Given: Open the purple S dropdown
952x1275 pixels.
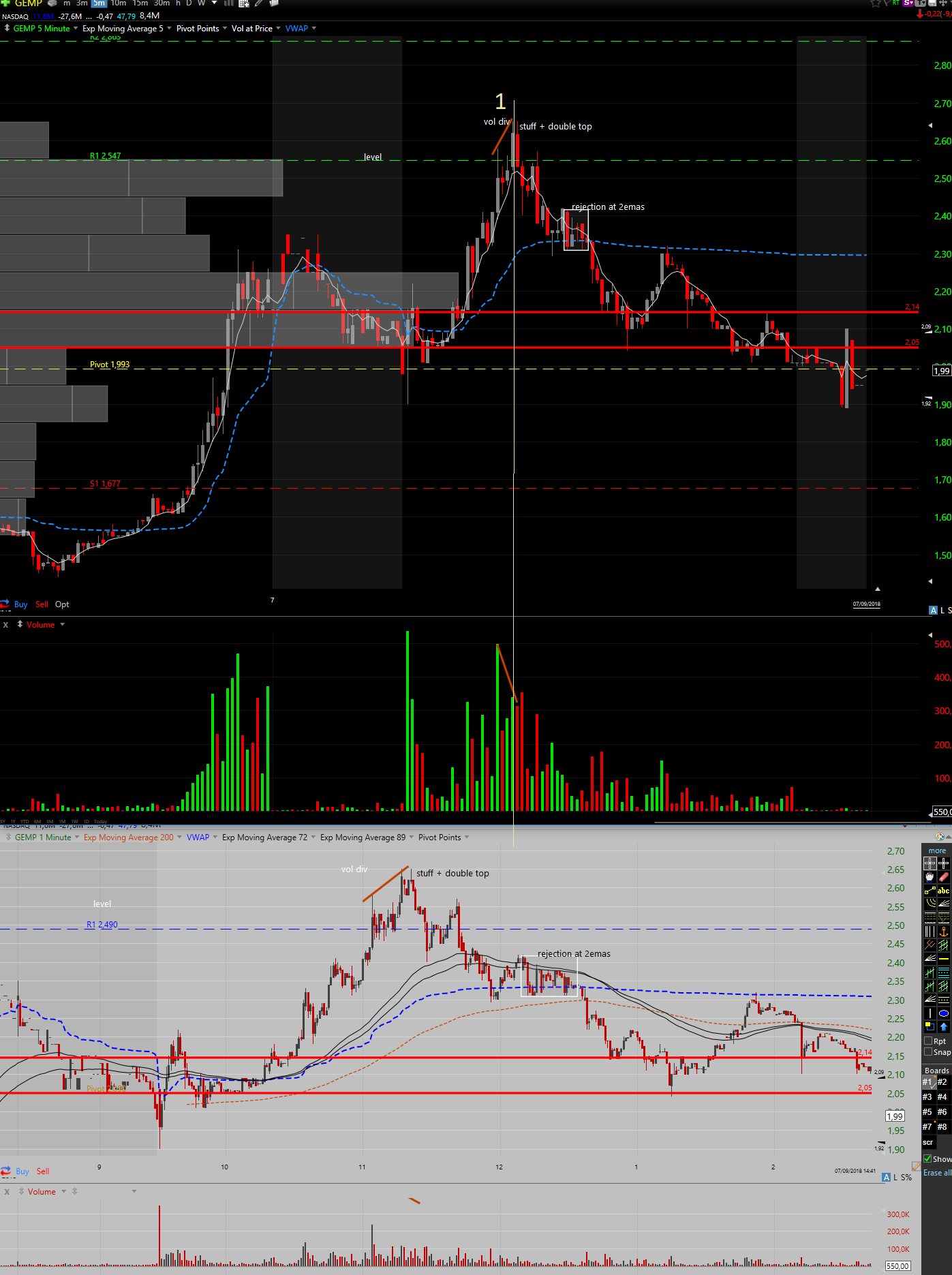Looking at the screenshot, I should point(909,3).
